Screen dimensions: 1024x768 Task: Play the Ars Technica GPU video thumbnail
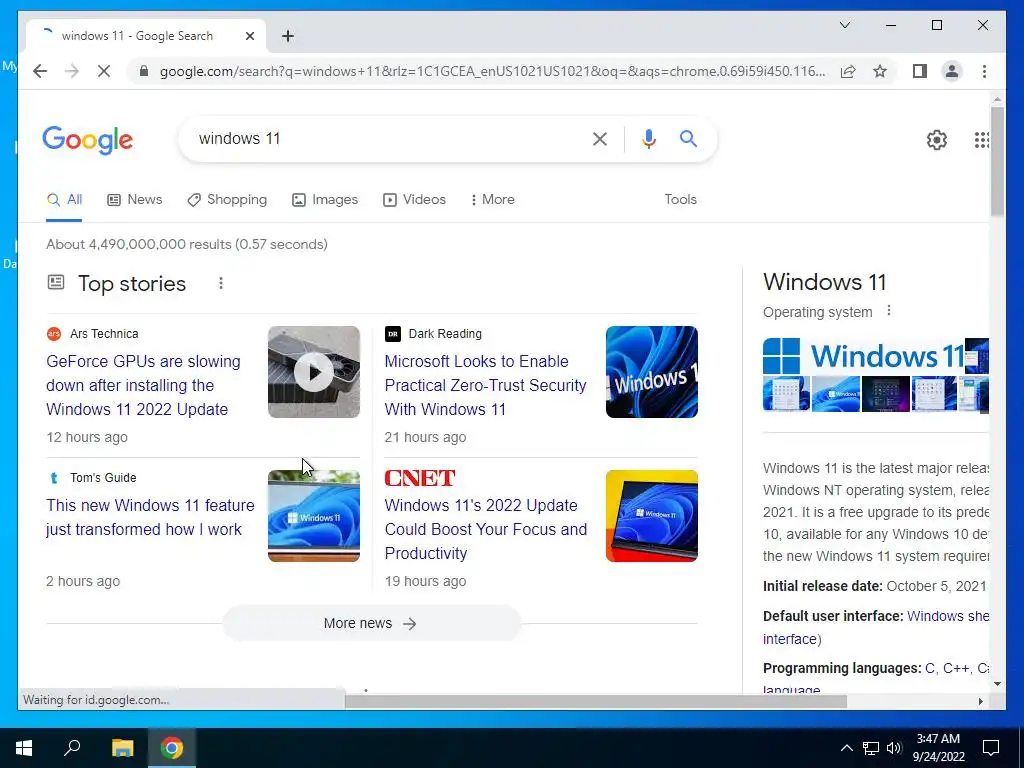(313, 372)
